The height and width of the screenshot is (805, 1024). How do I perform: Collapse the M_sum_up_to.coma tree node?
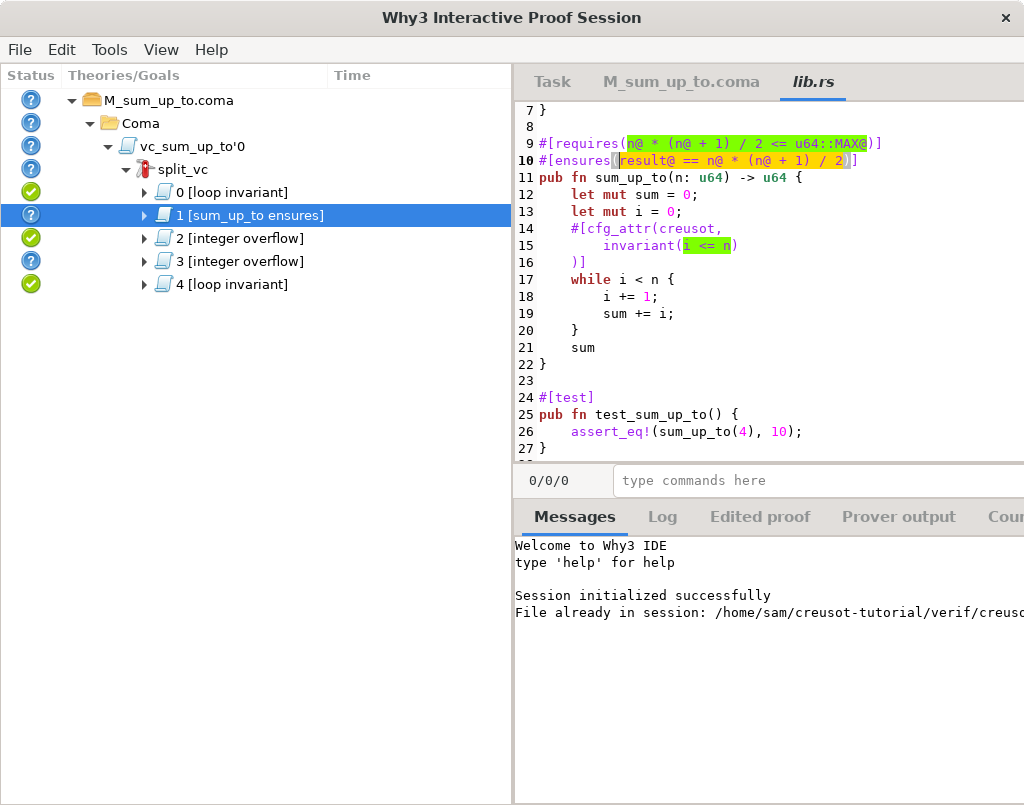pos(70,100)
